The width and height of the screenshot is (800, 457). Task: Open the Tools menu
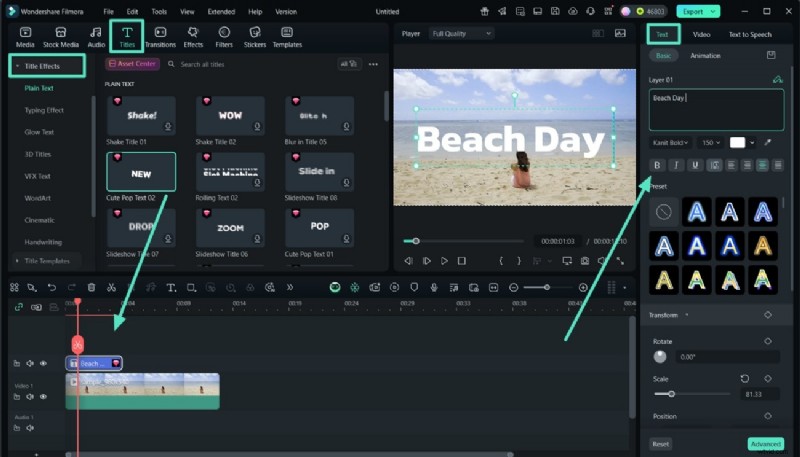(159, 11)
